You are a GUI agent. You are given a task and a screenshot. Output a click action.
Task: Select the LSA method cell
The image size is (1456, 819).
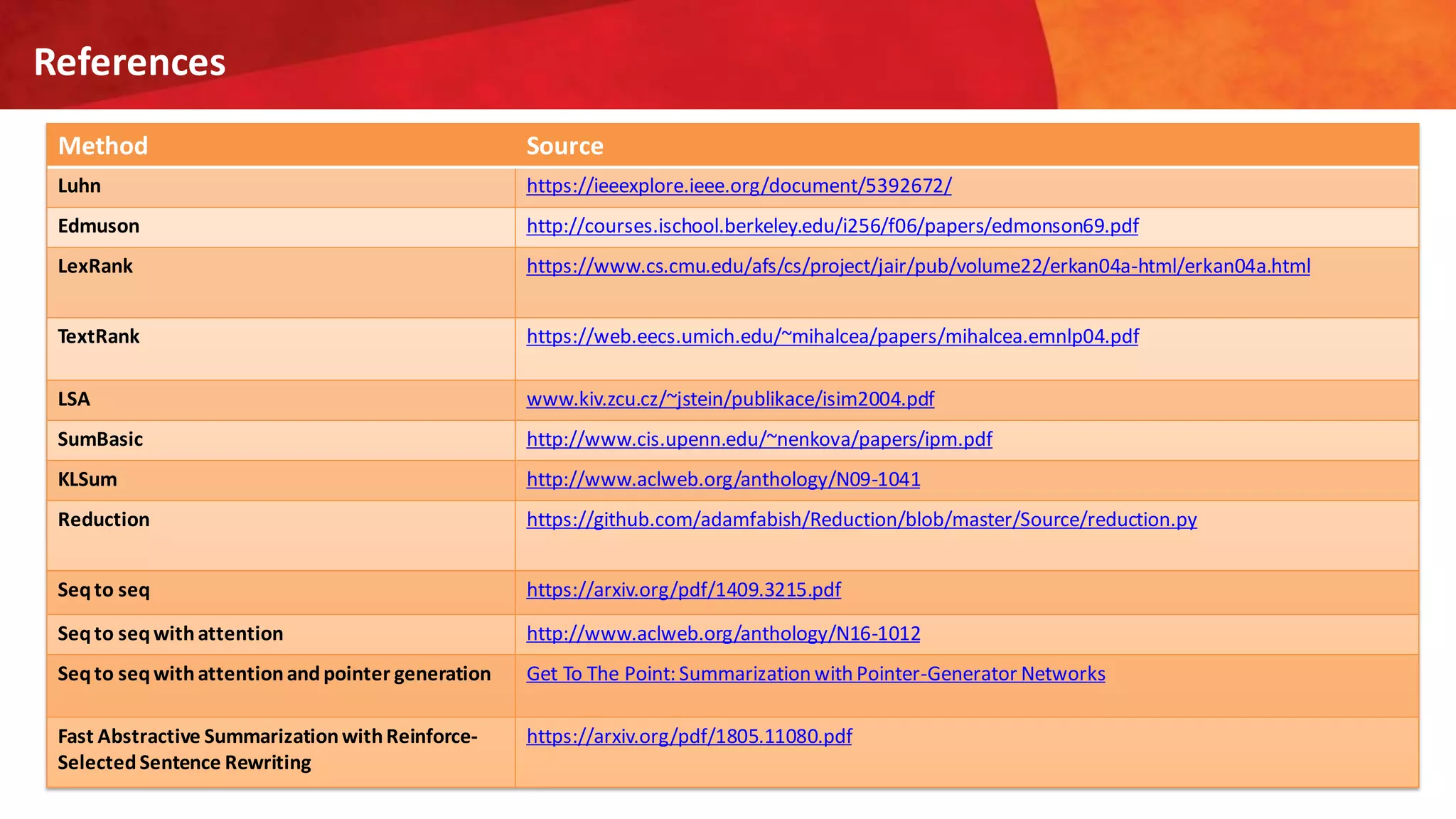coord(281,400)
